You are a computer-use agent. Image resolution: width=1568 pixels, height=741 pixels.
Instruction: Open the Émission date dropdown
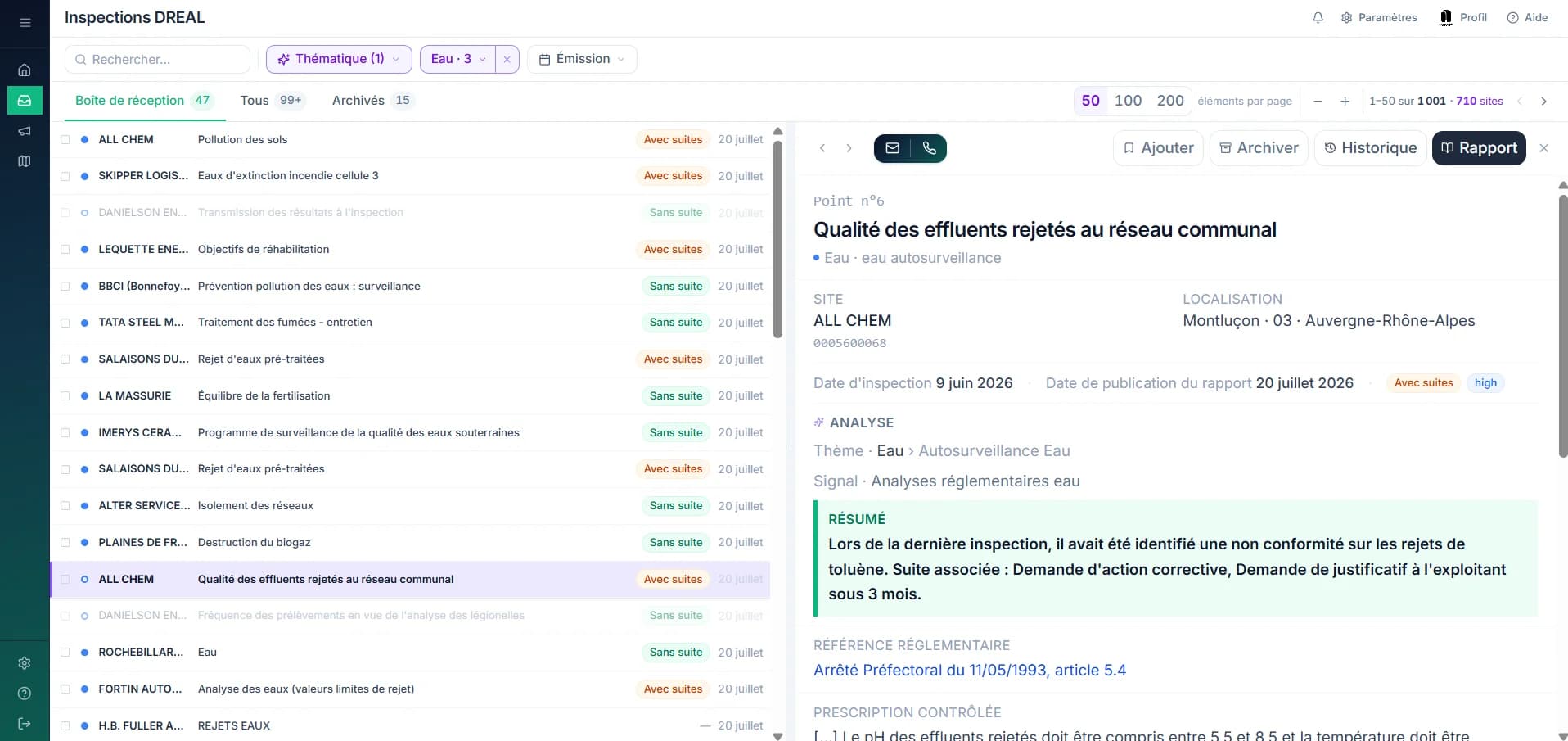tap(582, 59)
